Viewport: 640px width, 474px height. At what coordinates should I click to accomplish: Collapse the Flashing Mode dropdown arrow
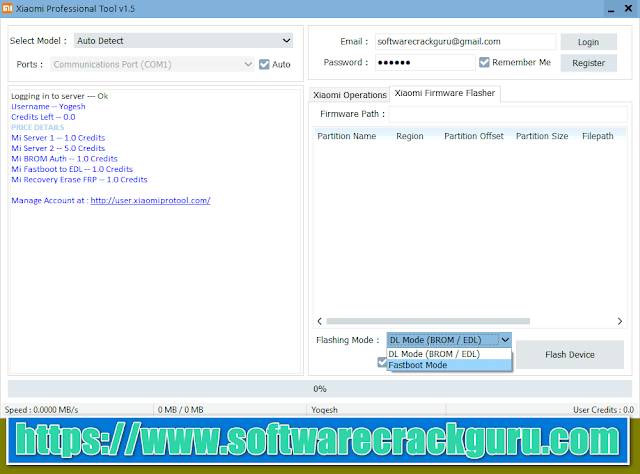point(505,340)
